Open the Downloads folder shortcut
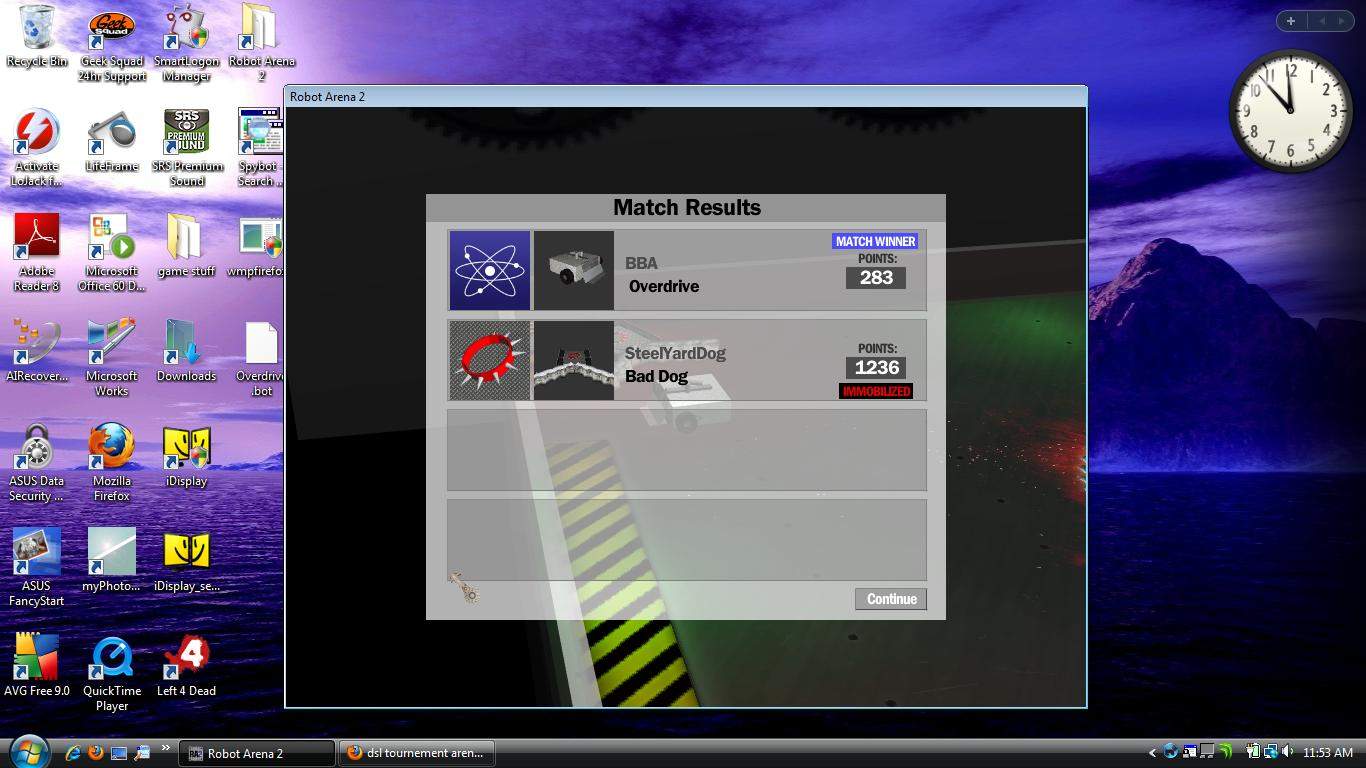The height and width of the screenshot is (768, 1366). (186, 343)
